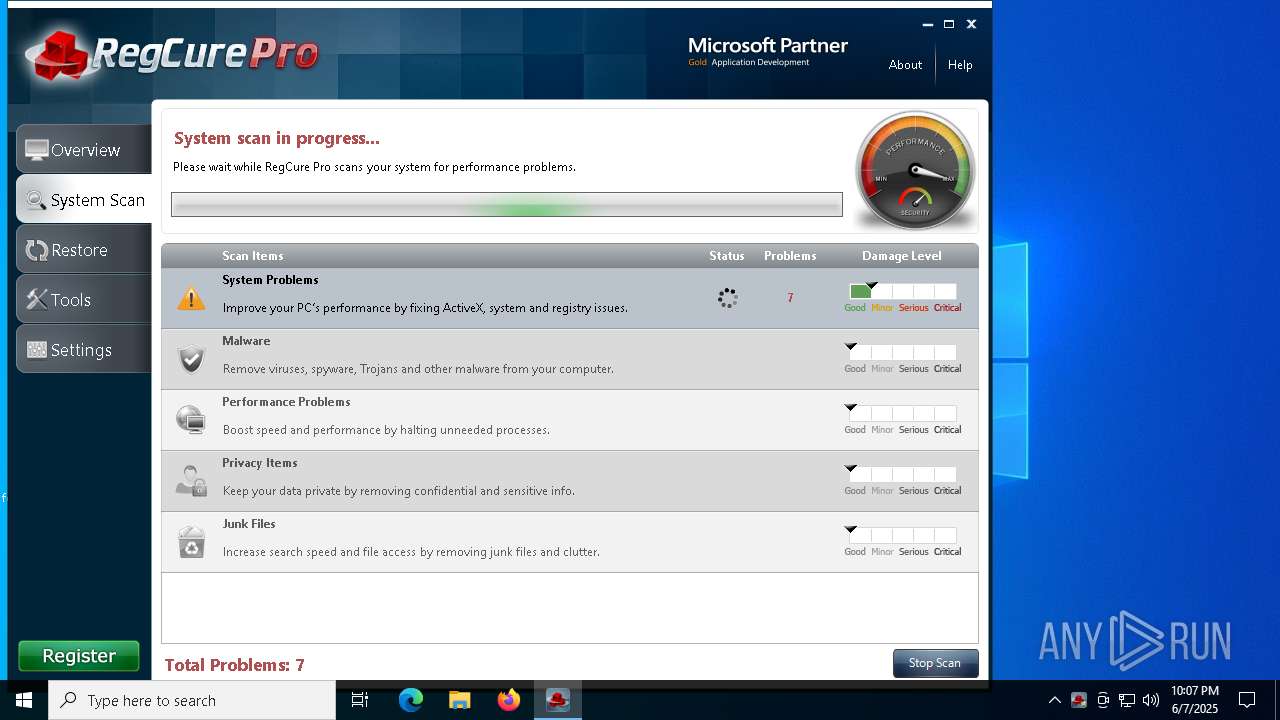Click the performance gauge dial

point(915,170)
